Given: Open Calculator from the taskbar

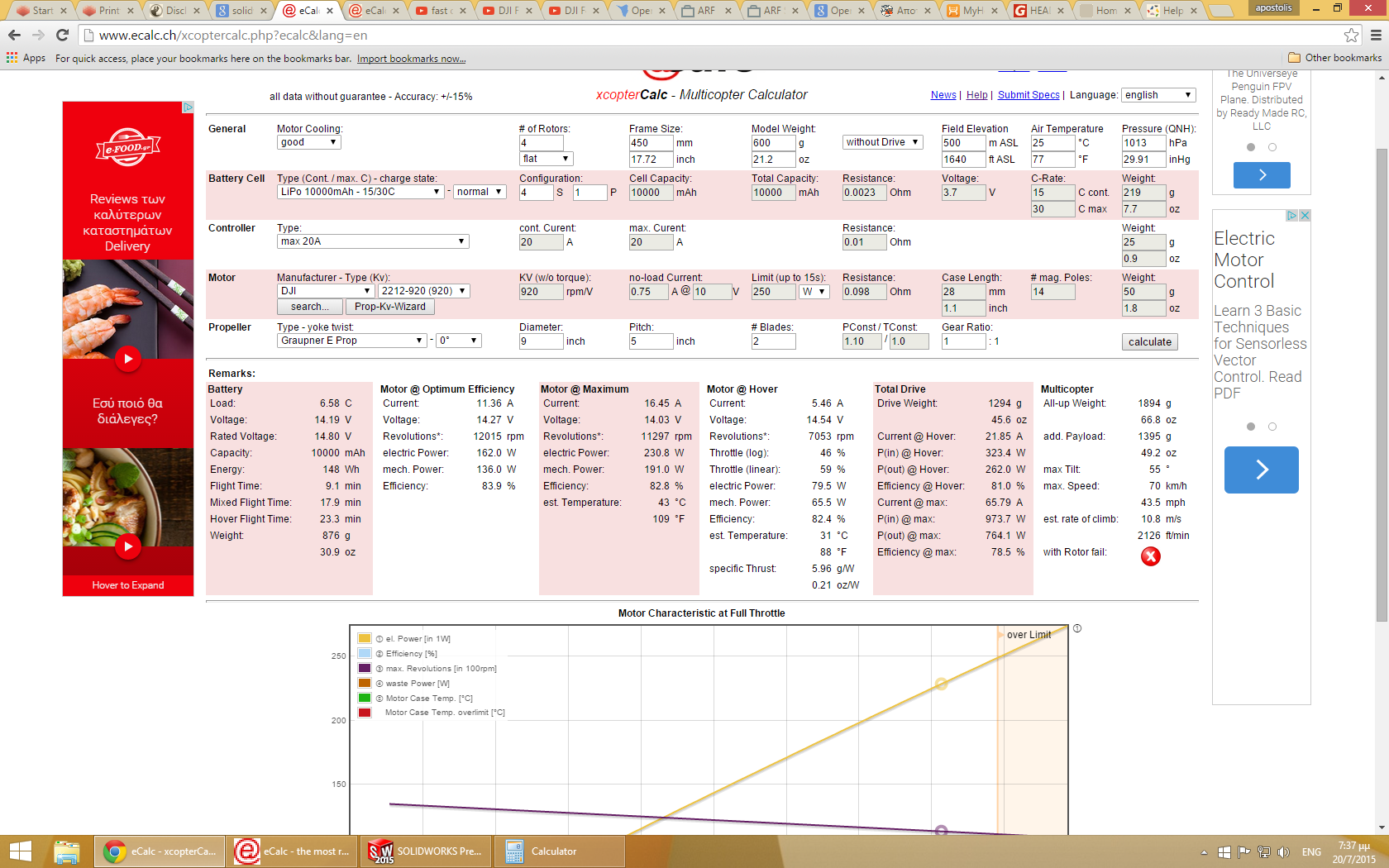Looking at the screenshot, I should (558, 851).
